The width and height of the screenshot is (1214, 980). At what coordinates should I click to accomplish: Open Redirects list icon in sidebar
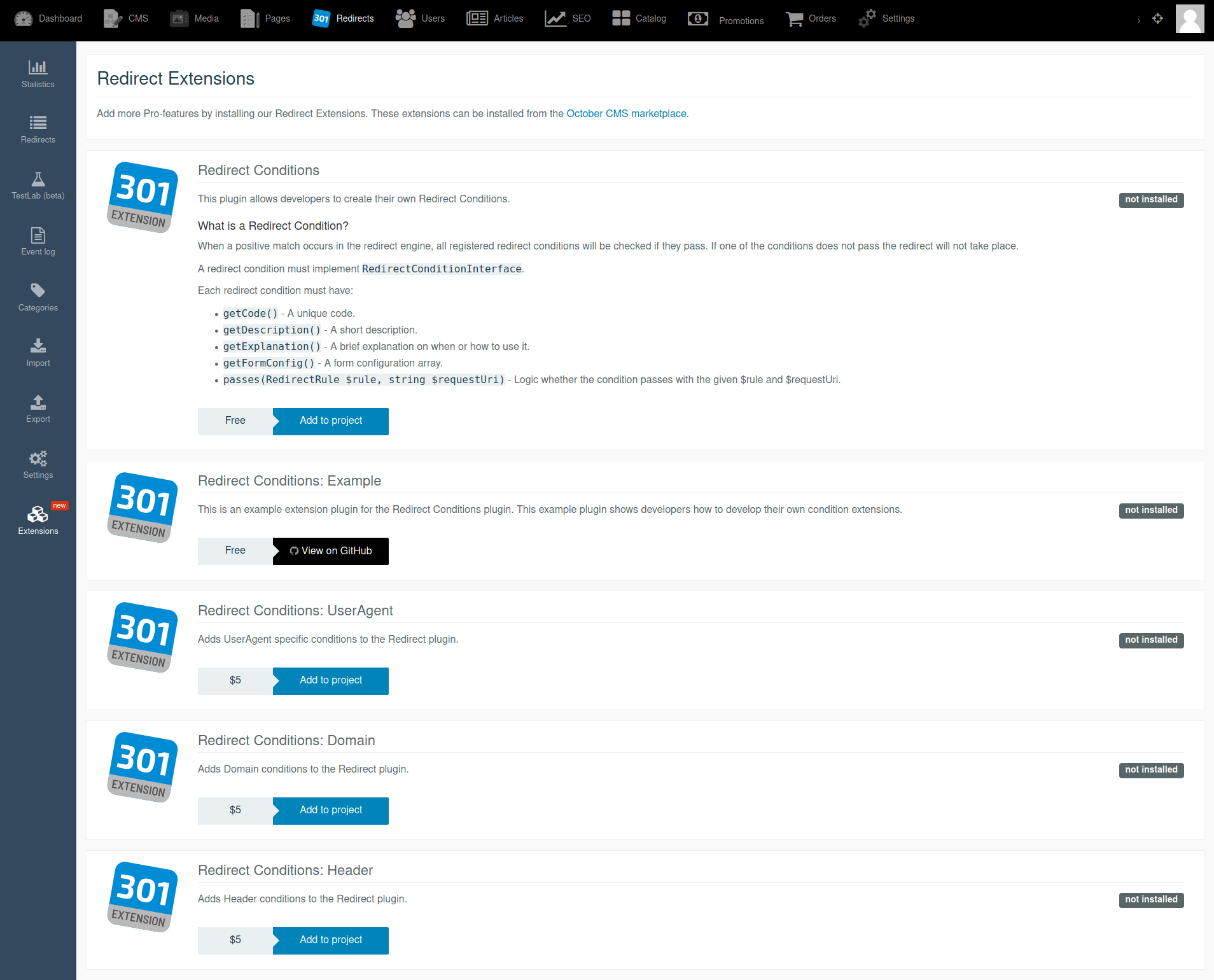38,122
